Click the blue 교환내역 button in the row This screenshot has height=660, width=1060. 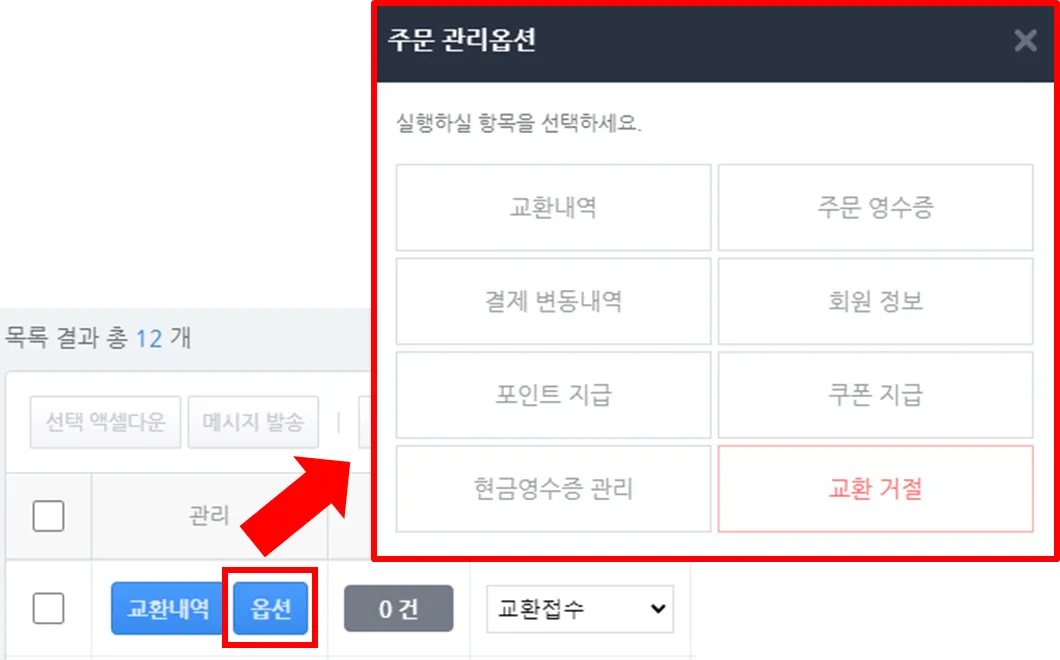tap(169, 609)
